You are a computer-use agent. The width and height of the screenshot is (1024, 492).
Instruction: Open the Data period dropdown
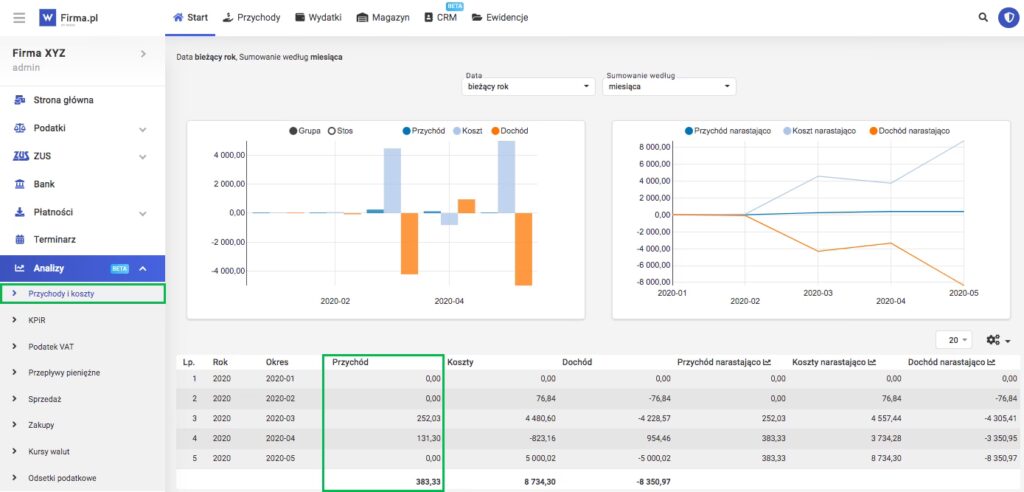pos(530,87)
